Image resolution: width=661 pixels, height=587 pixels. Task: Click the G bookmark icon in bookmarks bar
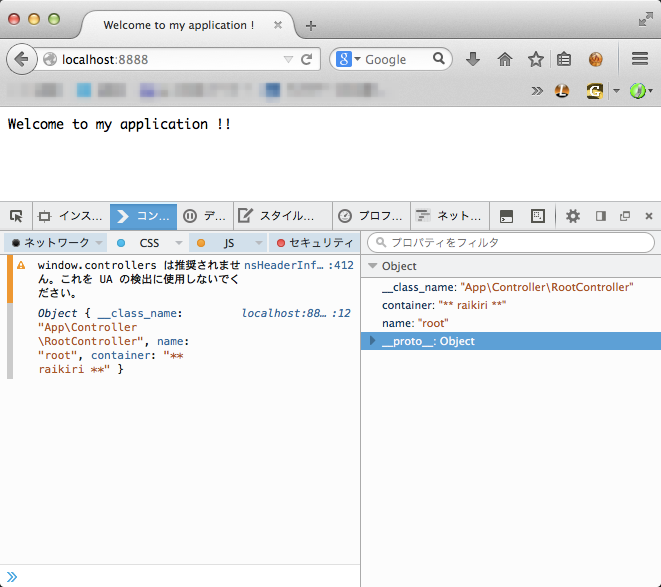click(594, 91)
